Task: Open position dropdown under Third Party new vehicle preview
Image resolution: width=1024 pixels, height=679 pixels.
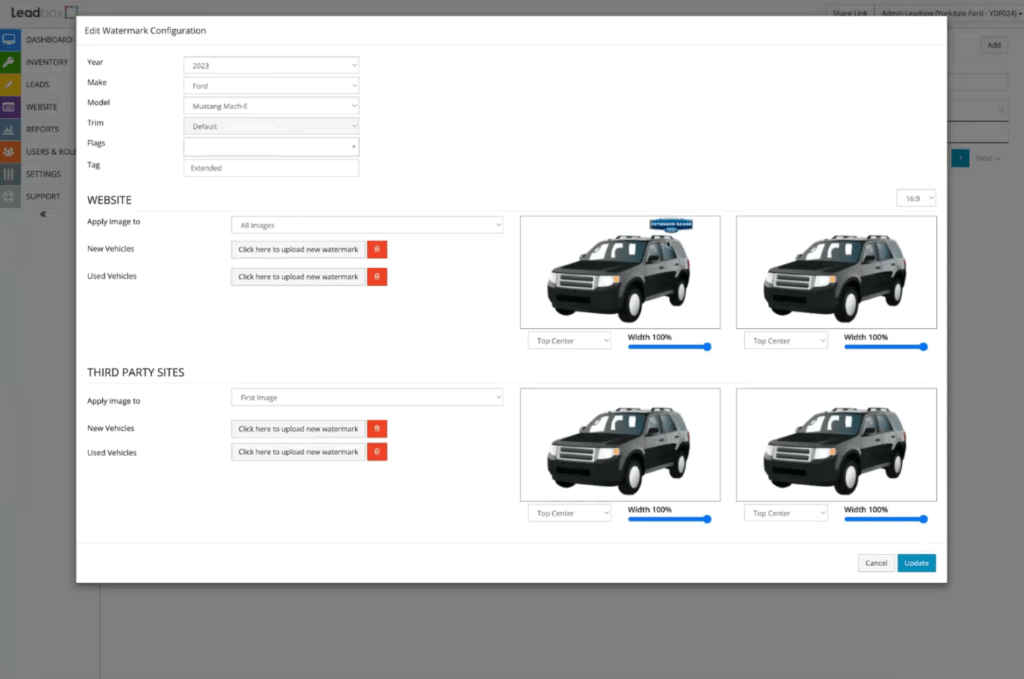Action: point(569,513)
